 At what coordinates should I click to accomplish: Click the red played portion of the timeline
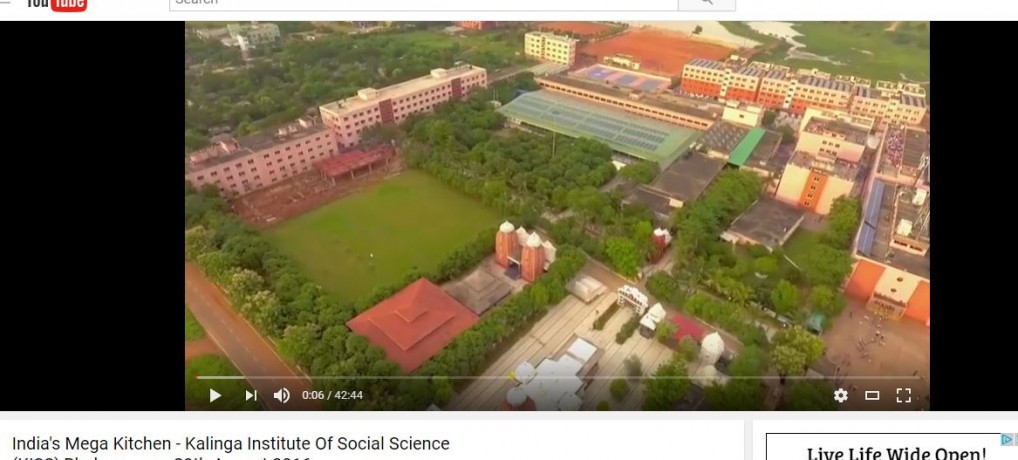pyautogui.click(x=197, y=377)
